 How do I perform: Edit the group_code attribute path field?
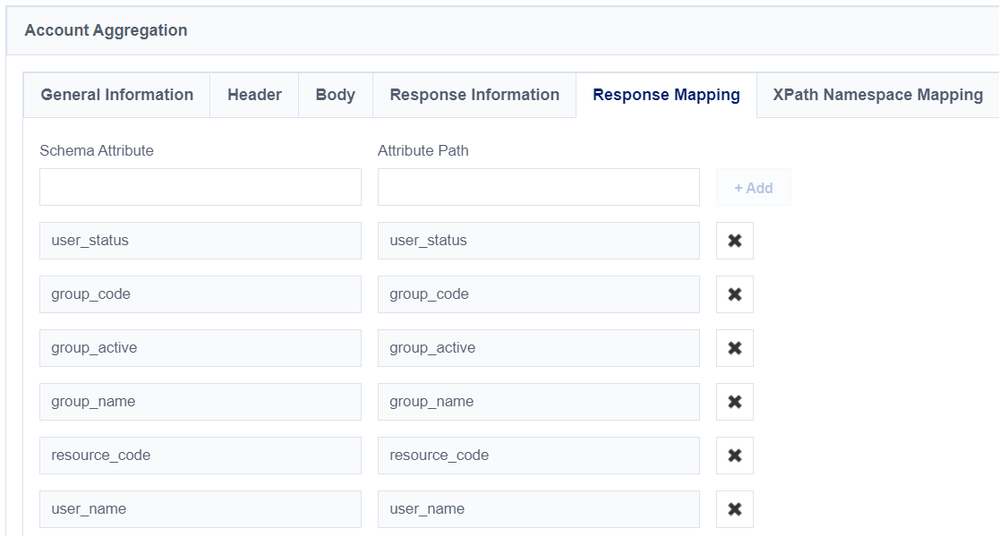538,295
